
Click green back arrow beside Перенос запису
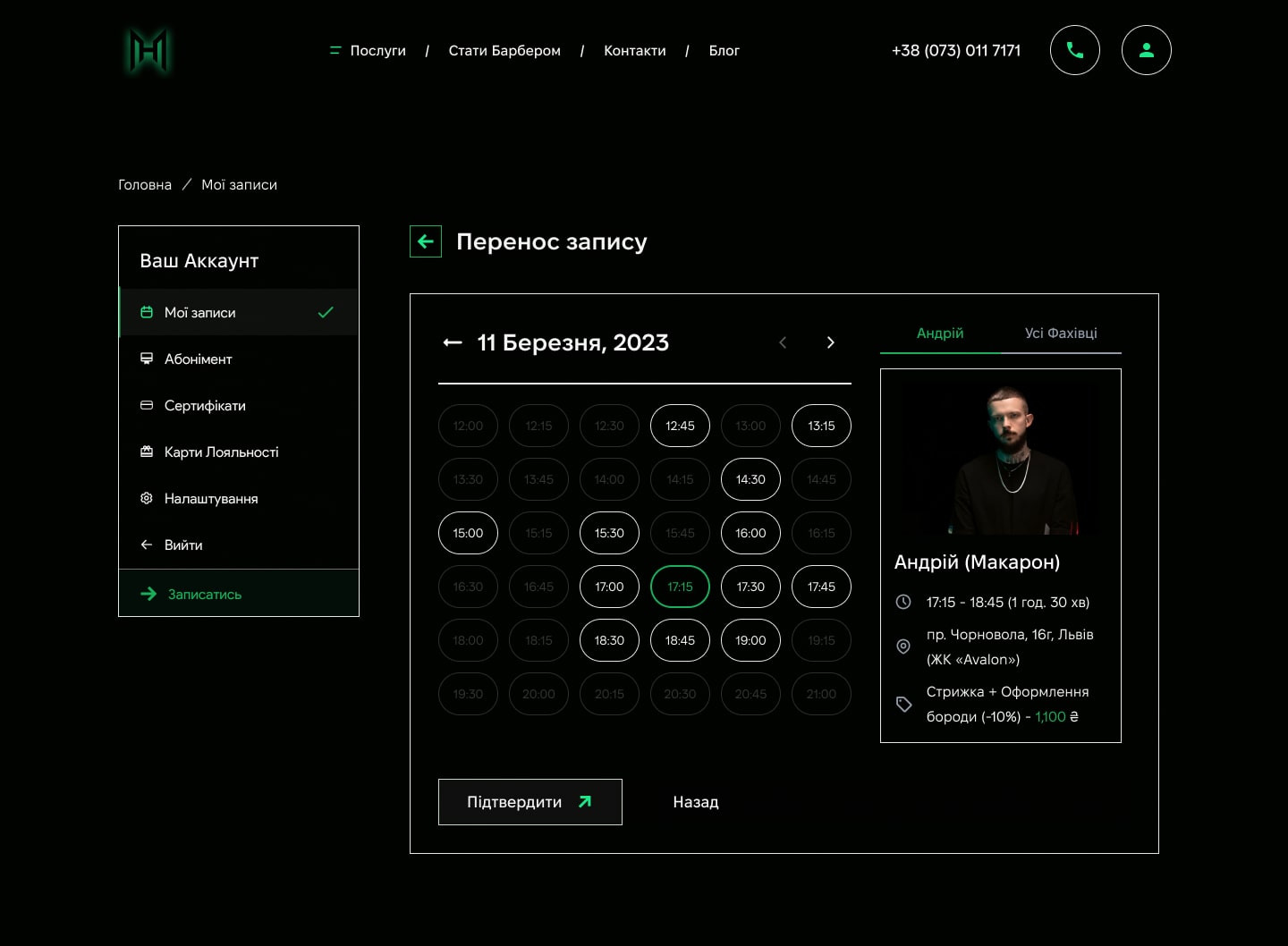point(426,241)
